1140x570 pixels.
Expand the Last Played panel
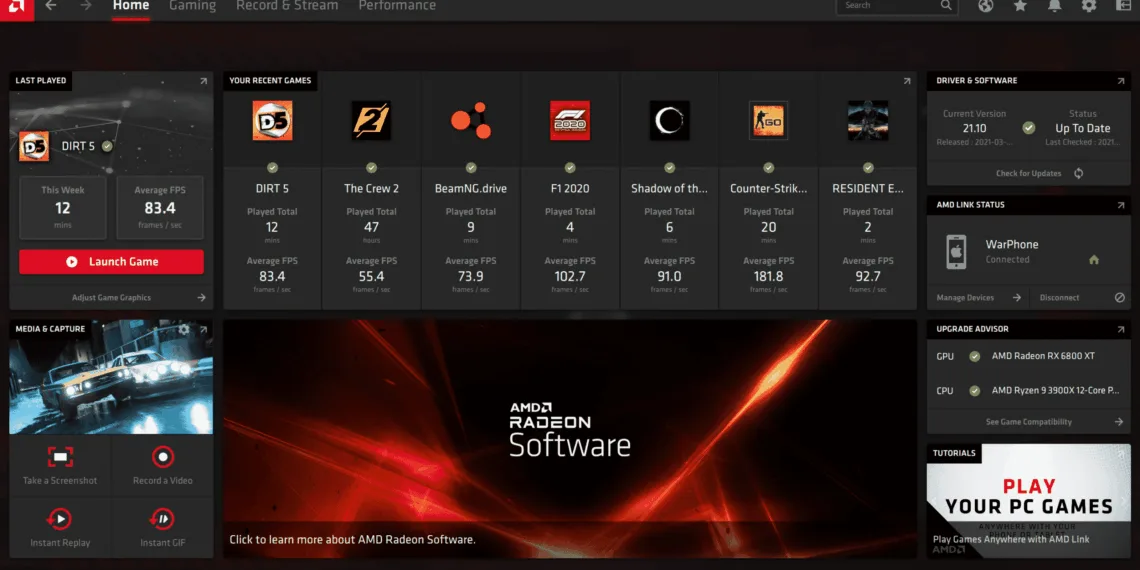point(203,81)
